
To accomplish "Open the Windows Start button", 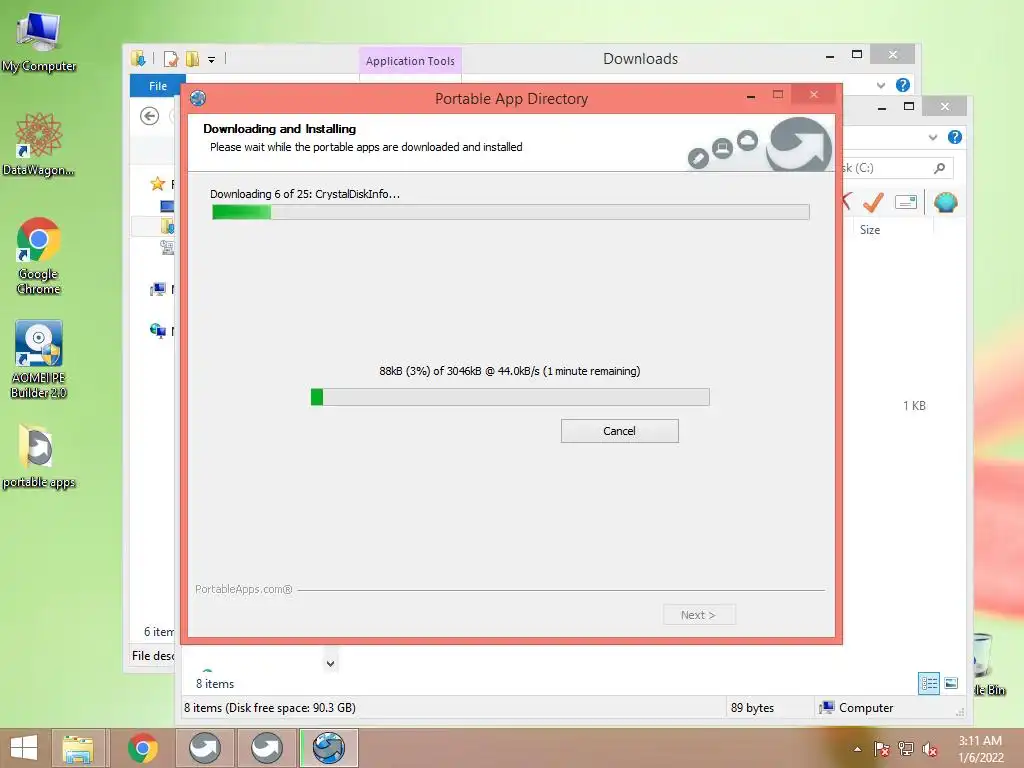I will pyautogui.click(x=24, y=748).
